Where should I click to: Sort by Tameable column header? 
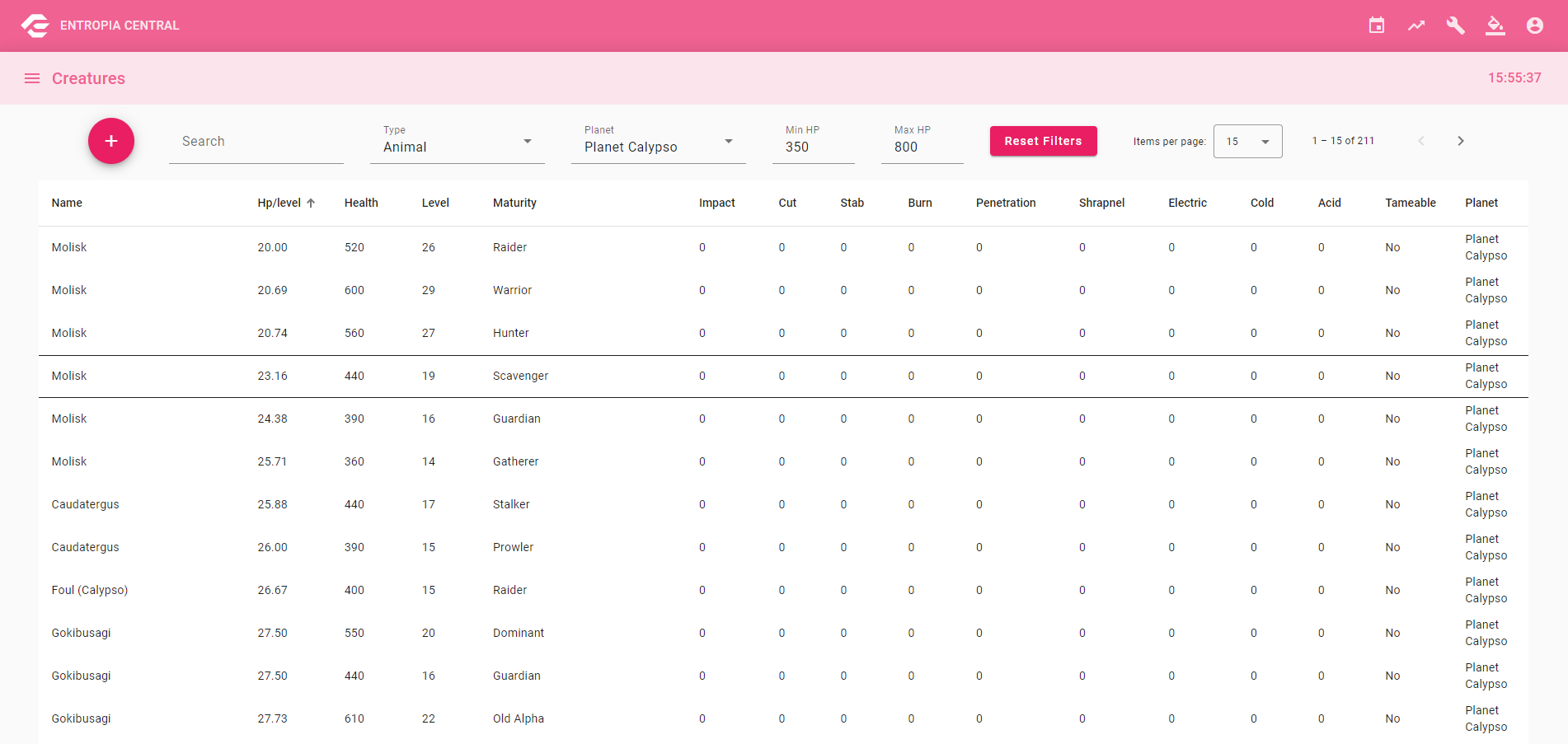[x=1411, y=203]
